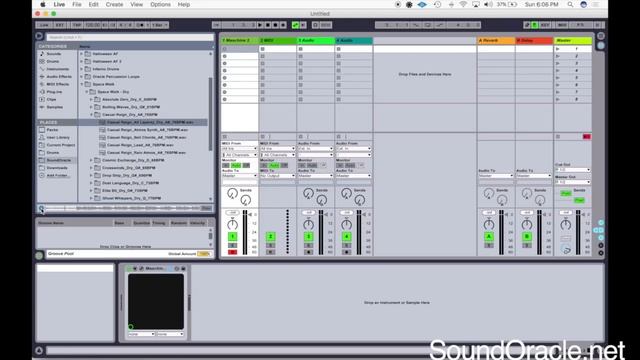Open Downloads in Places
640x360 pixels.
click(x=57, y=168)
